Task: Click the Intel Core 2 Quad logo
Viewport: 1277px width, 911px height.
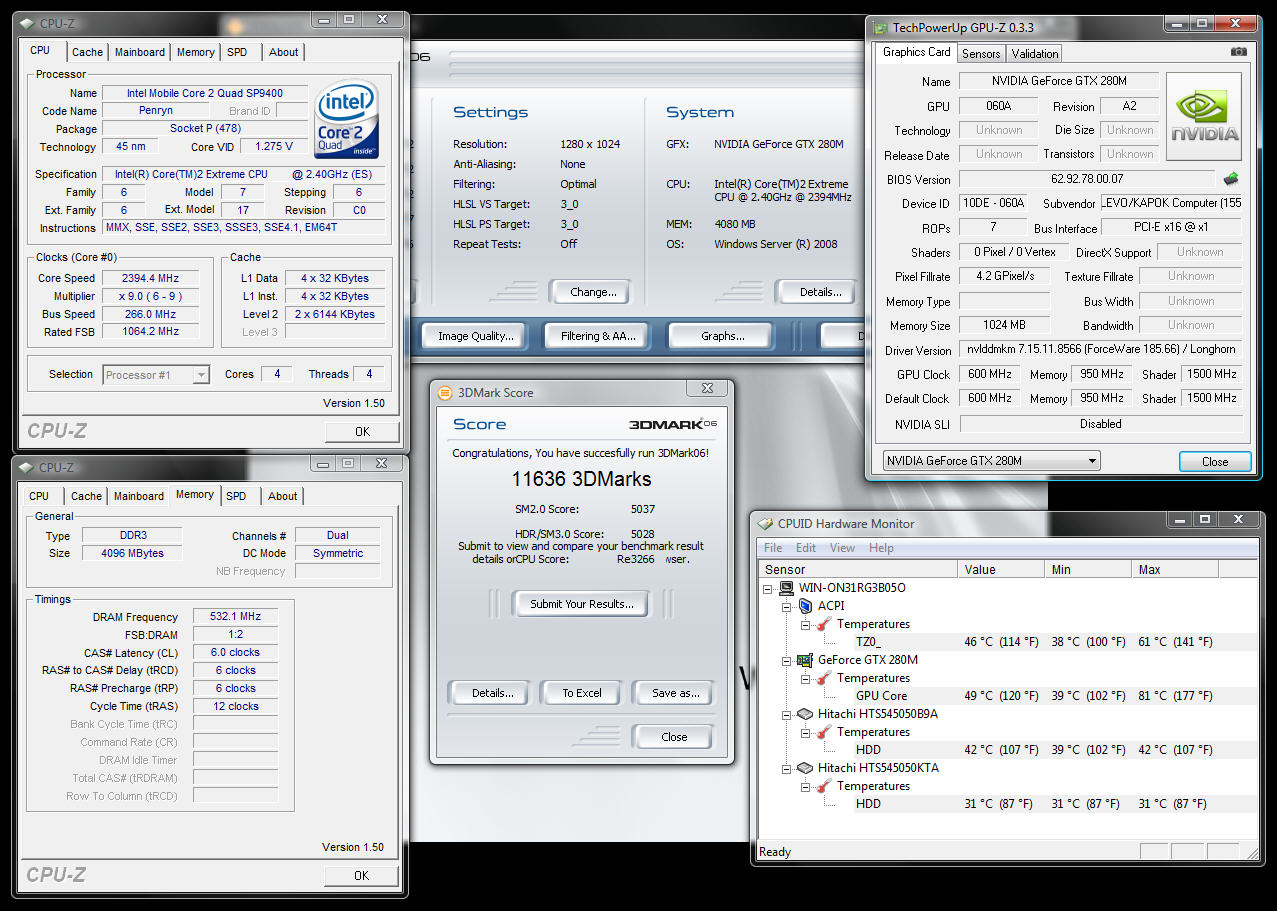Action: click(347, 118)
